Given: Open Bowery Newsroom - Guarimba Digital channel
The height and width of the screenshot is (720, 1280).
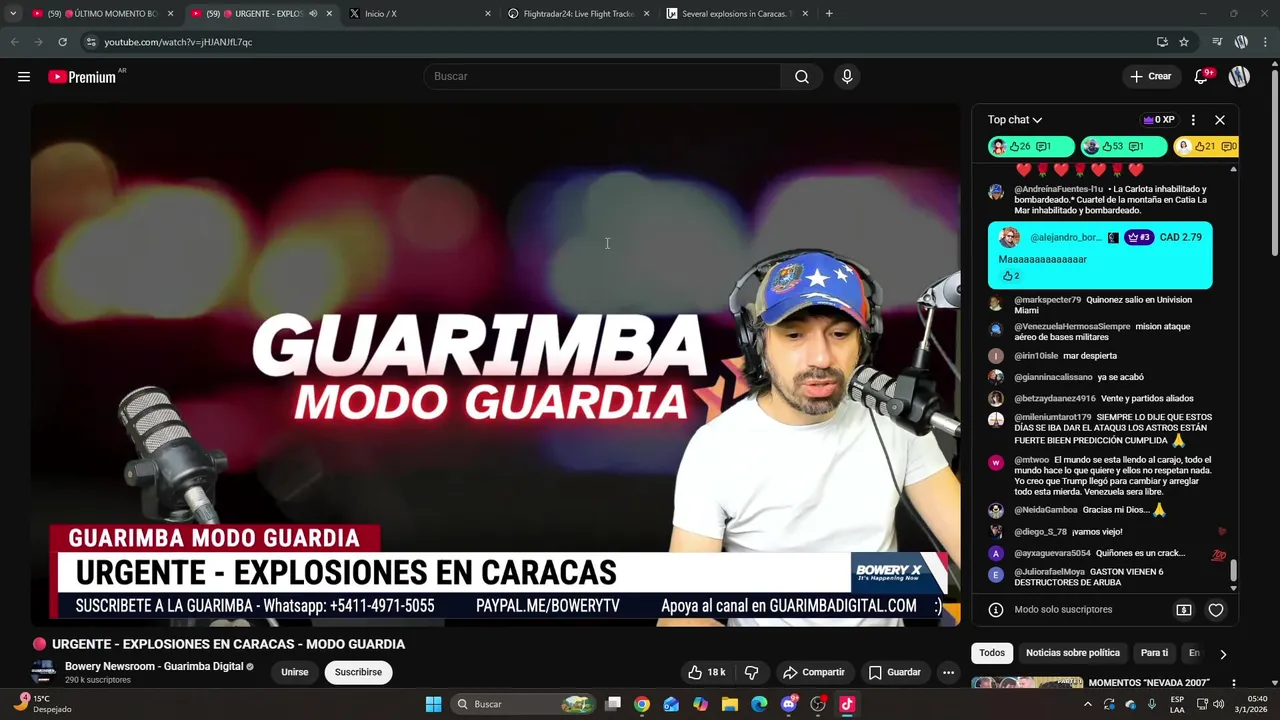Looking at the screenshot, I should click(154, 666).
